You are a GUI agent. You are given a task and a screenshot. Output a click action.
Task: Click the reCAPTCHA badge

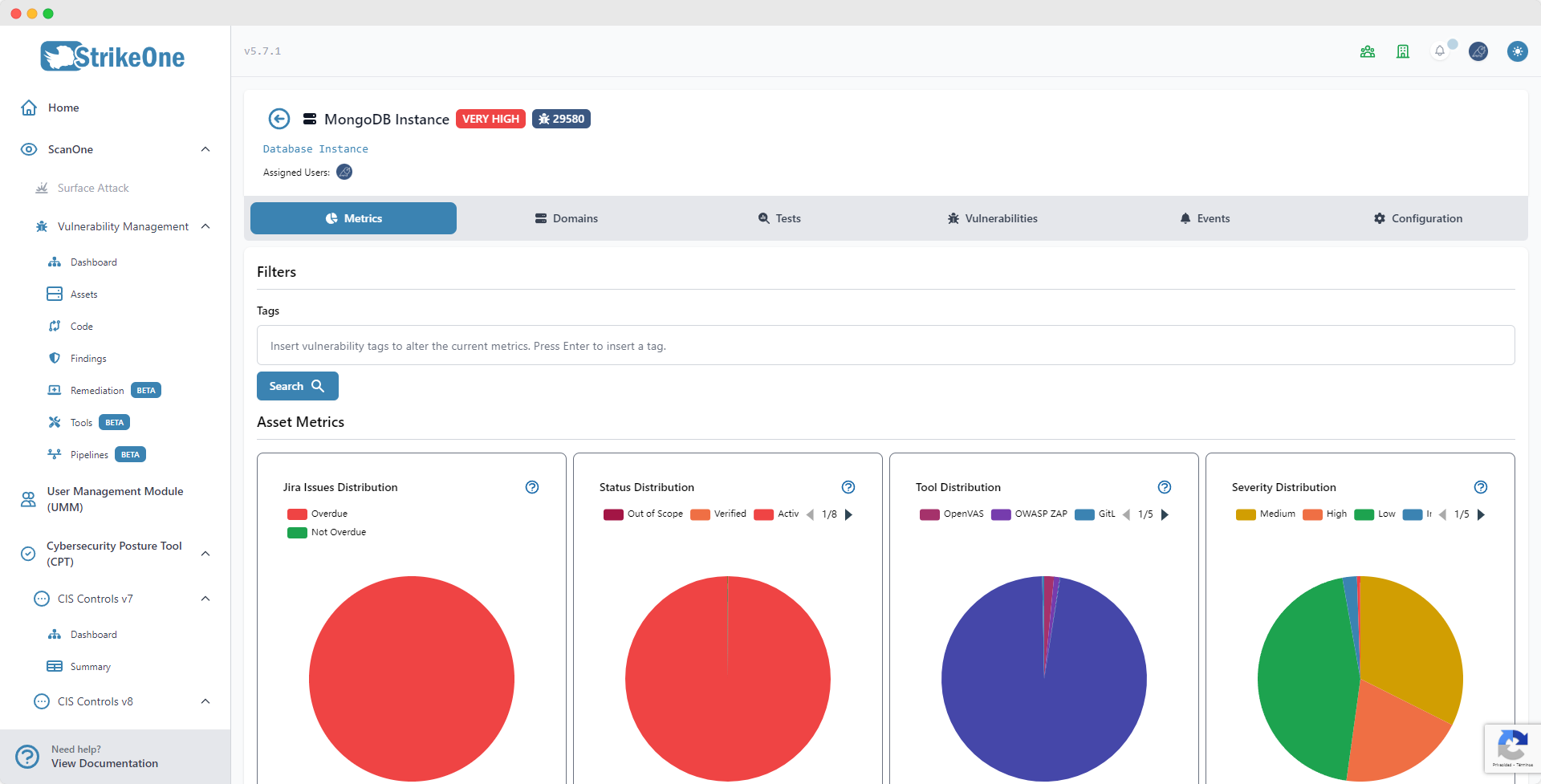(x=1512, y=748)
